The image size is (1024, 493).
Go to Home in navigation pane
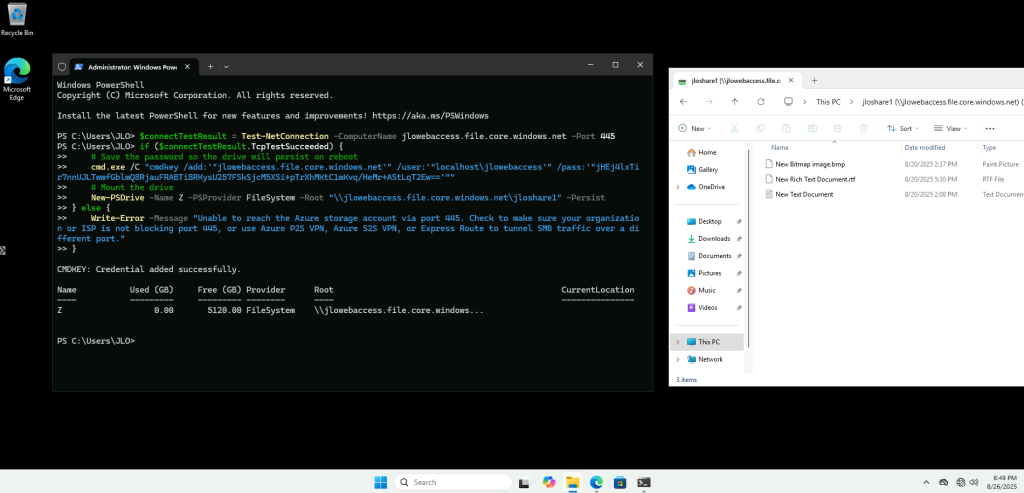tap(707, 152)
